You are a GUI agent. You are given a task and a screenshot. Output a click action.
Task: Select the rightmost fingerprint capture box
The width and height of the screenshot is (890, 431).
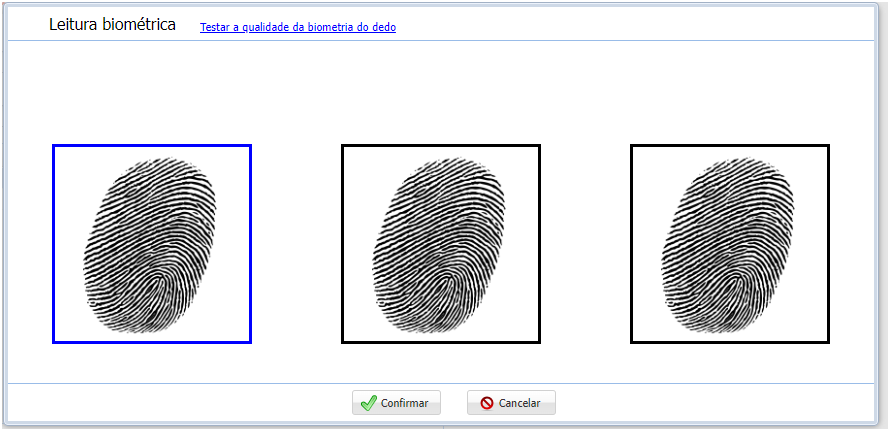click(x=730, y=244)
